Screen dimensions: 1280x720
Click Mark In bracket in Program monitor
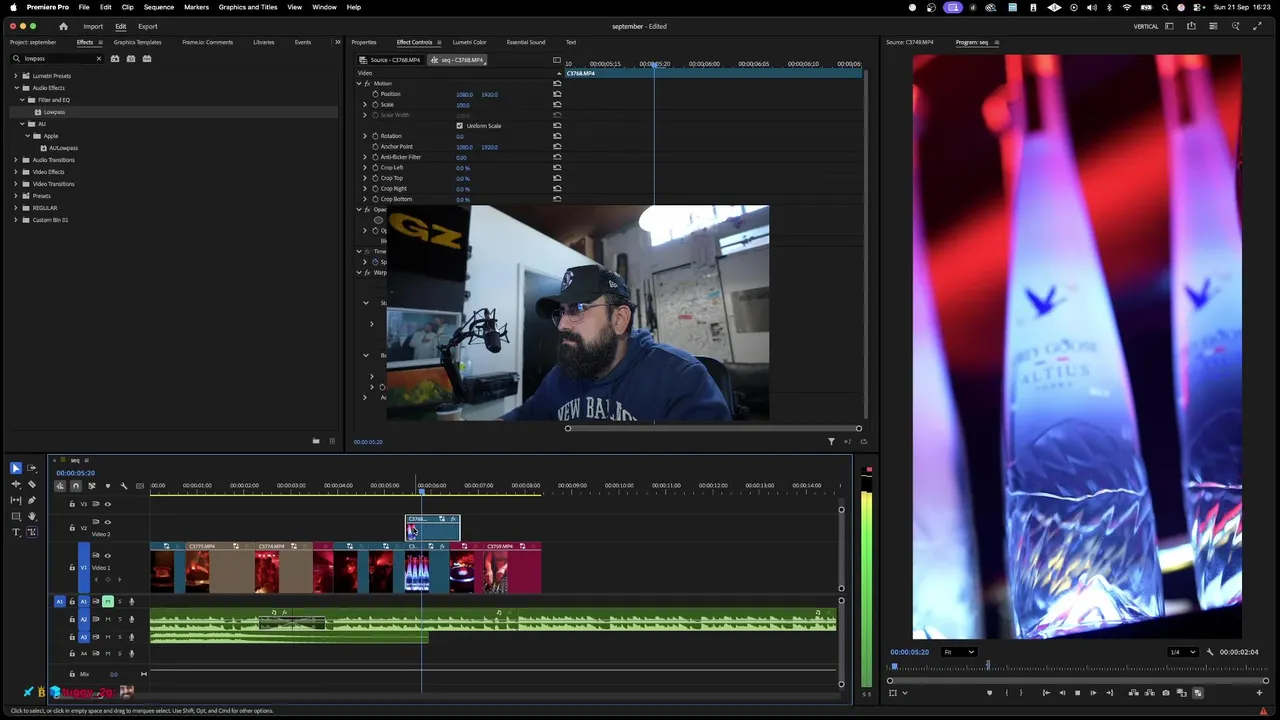coord(1007,692)
